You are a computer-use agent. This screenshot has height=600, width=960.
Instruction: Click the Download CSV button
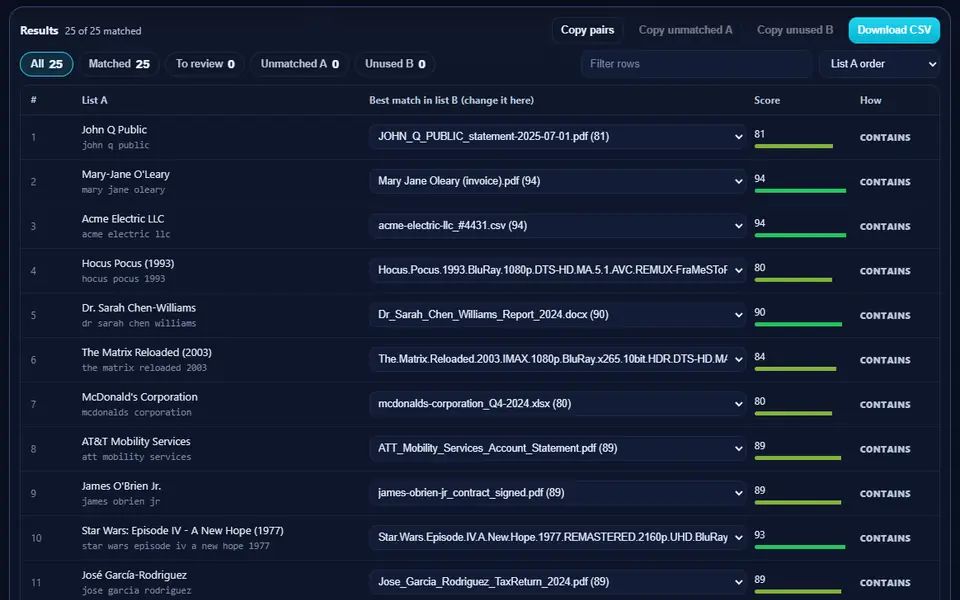(894, 30)
